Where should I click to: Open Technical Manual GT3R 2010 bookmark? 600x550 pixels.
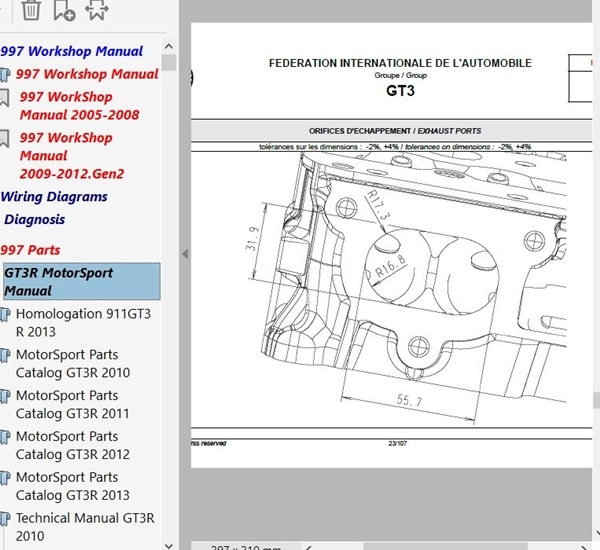click(x=85, y=527)
